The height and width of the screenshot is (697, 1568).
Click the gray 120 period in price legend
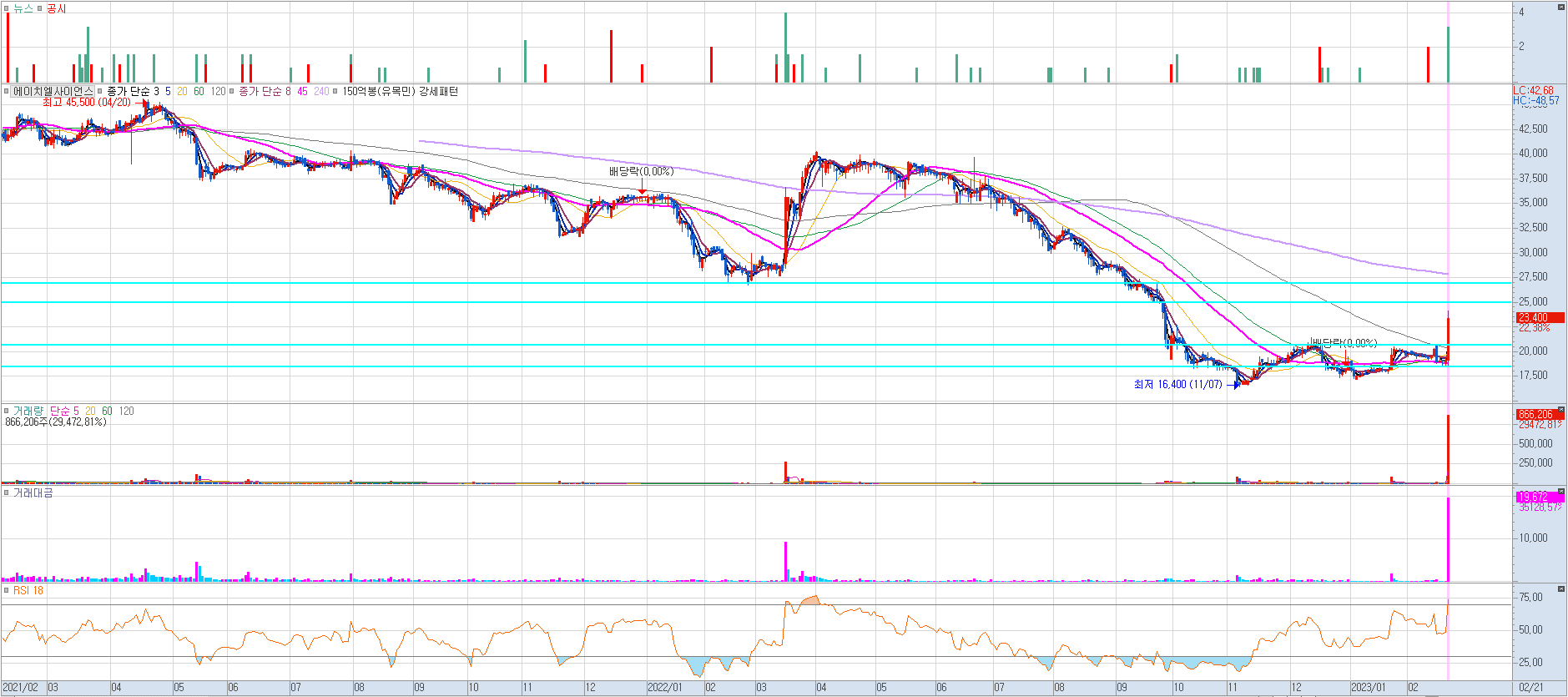pos(218,91)
